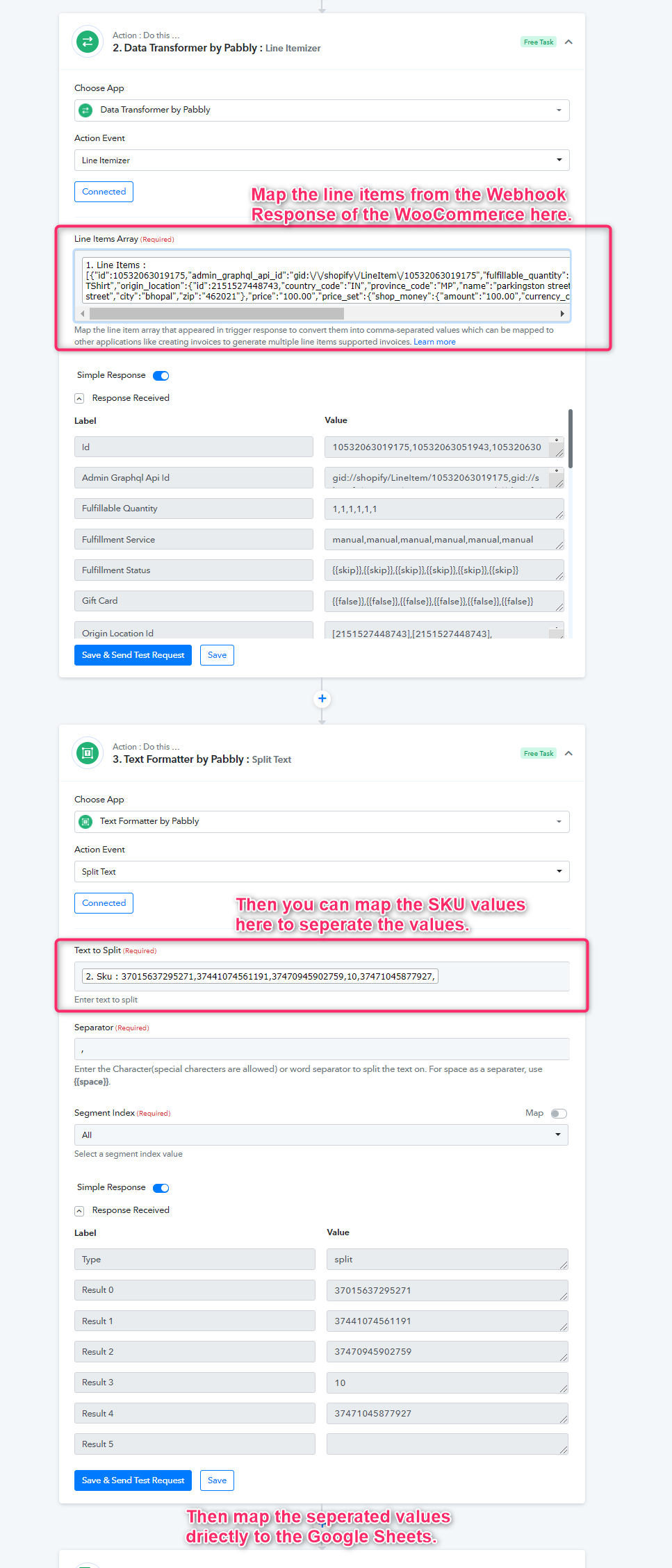Click the Fulfillment Service value field
This screenshot has width=672, height=1568.
[444, 539]
